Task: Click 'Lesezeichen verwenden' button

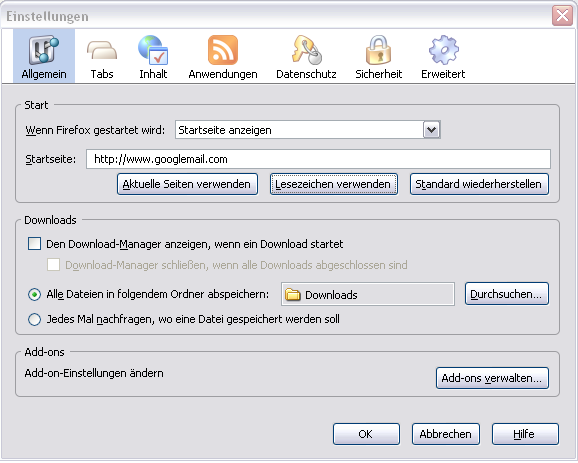Action: click(x=334, y=184)
